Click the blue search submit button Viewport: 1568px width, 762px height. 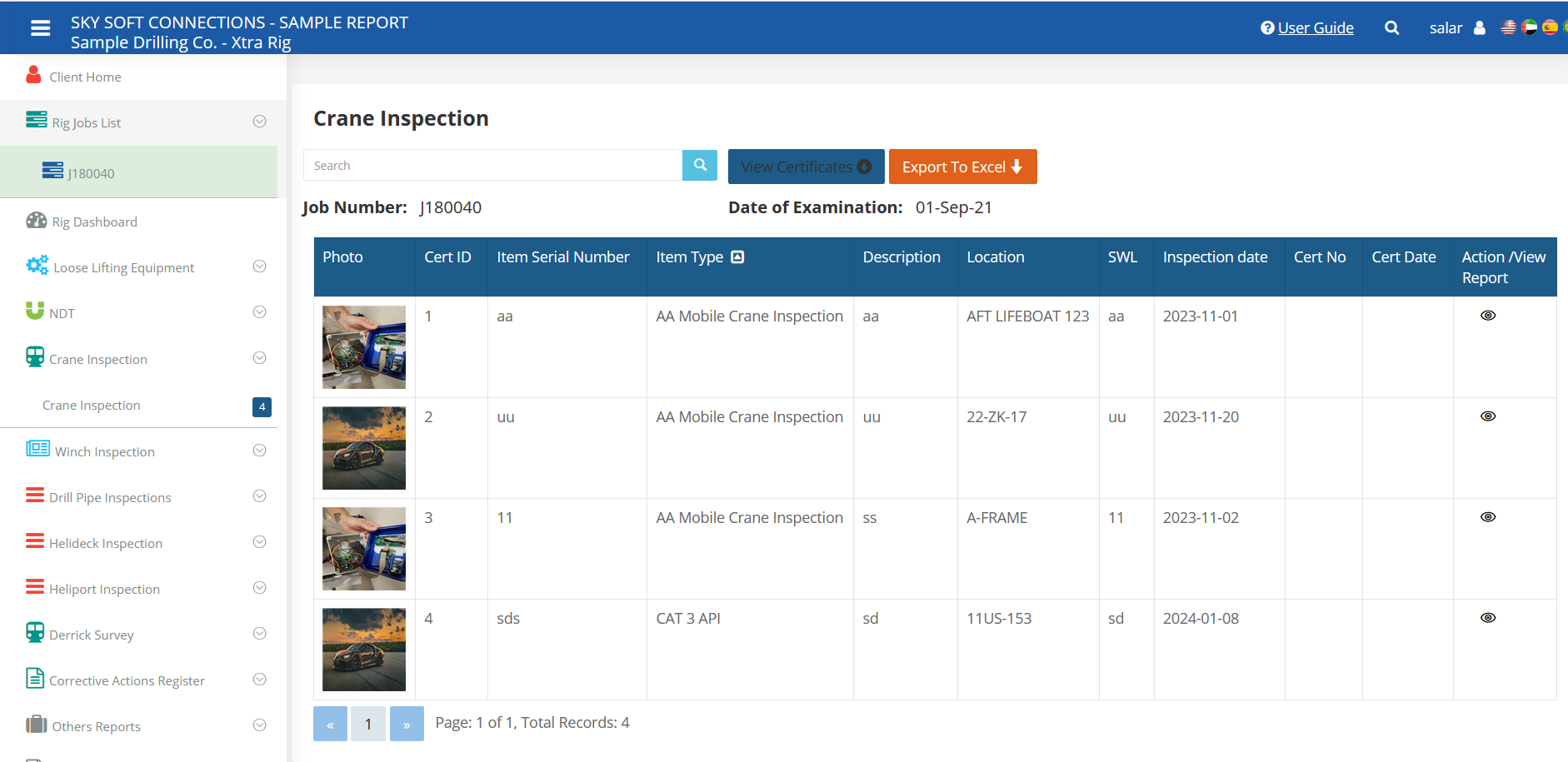(x=700, y=165)
